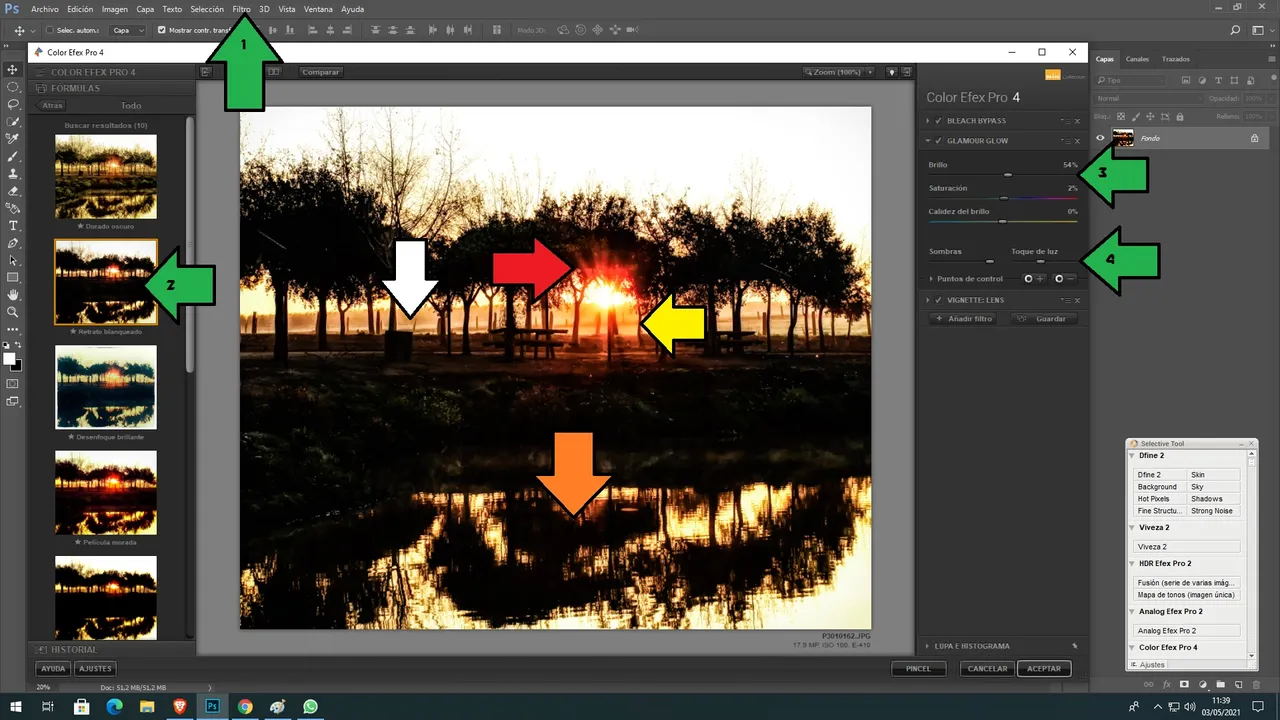The width and height of the screenshot is (1280, 720).
Task: Click the Aceptar button
Action: click(1044, 668)
